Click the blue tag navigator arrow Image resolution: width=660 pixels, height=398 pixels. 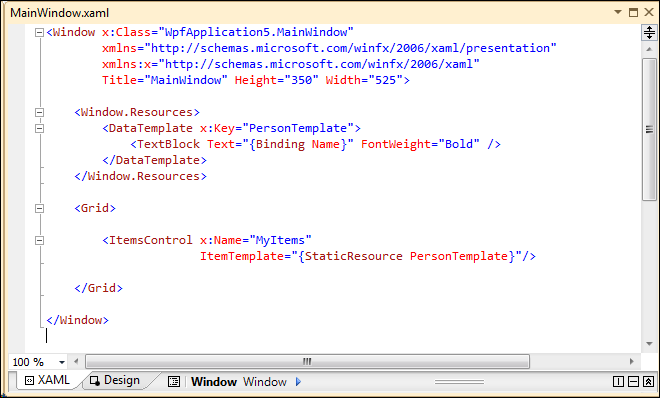(298, 382)
